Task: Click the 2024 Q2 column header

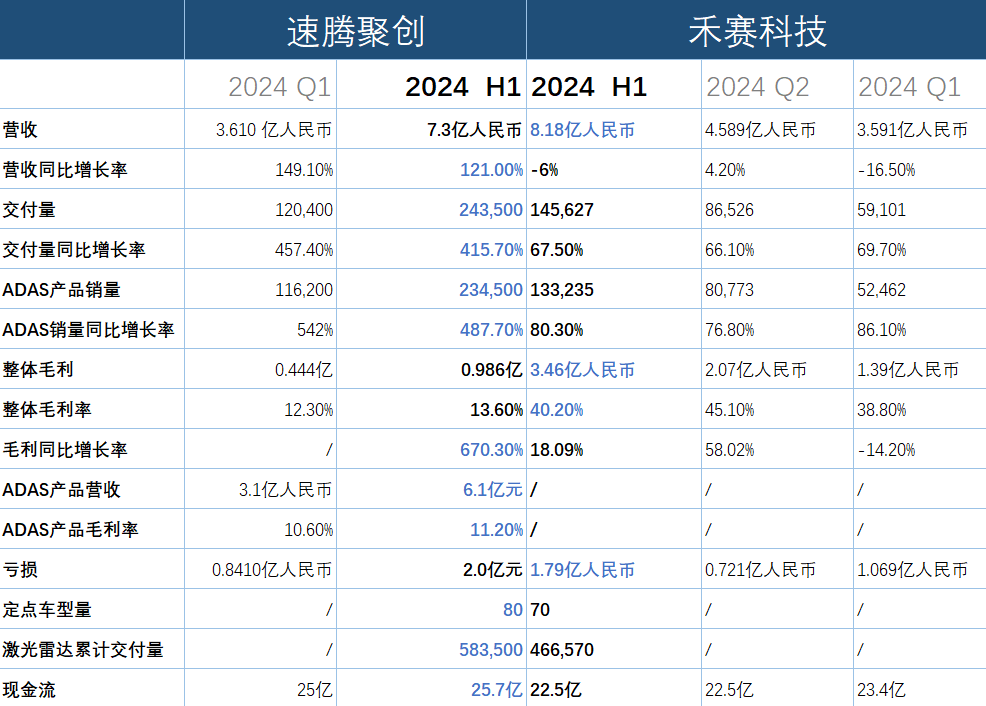Action: [x=777, y=85]
